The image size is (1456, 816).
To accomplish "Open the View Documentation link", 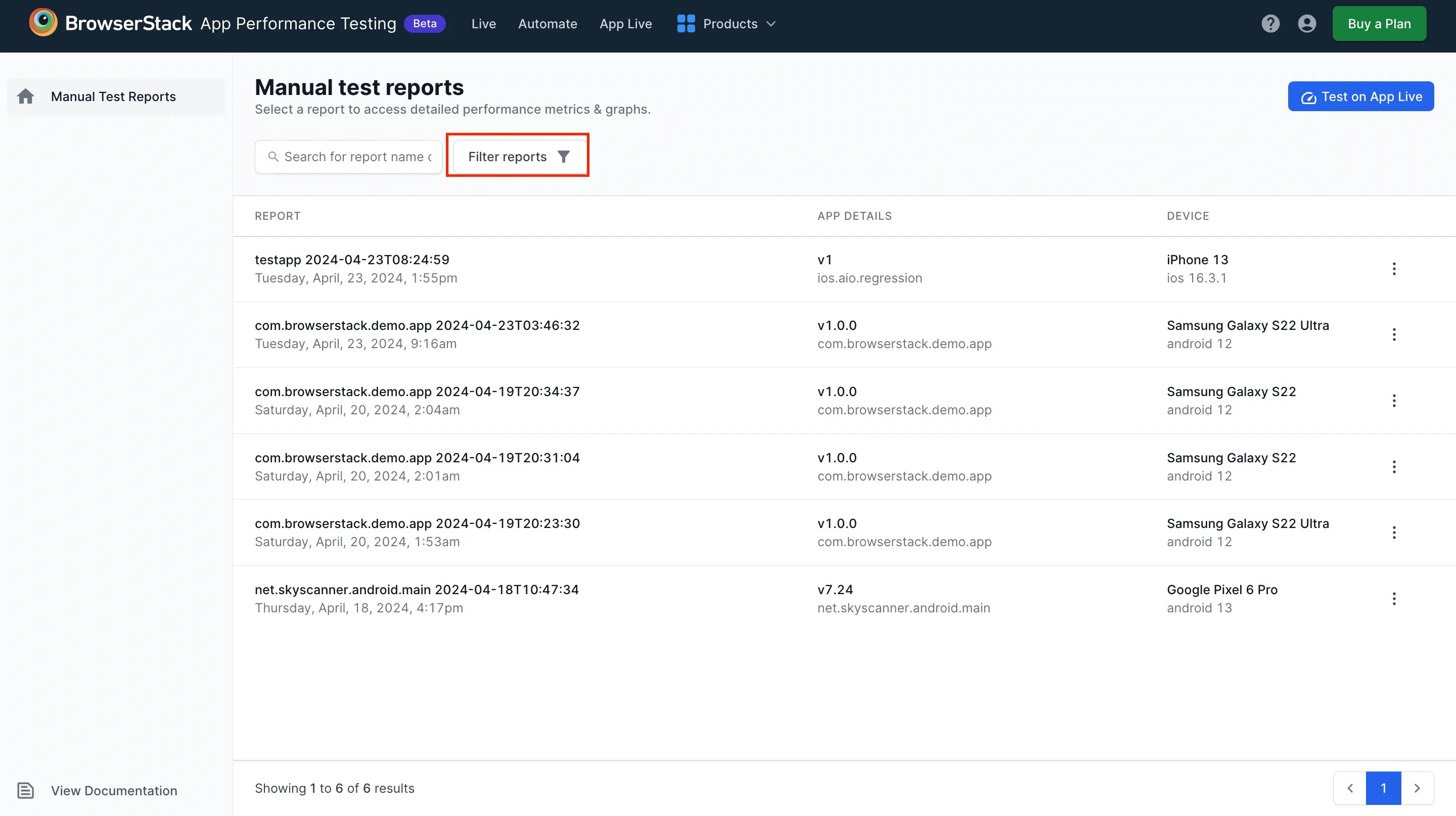I will (x=114, y=790).
